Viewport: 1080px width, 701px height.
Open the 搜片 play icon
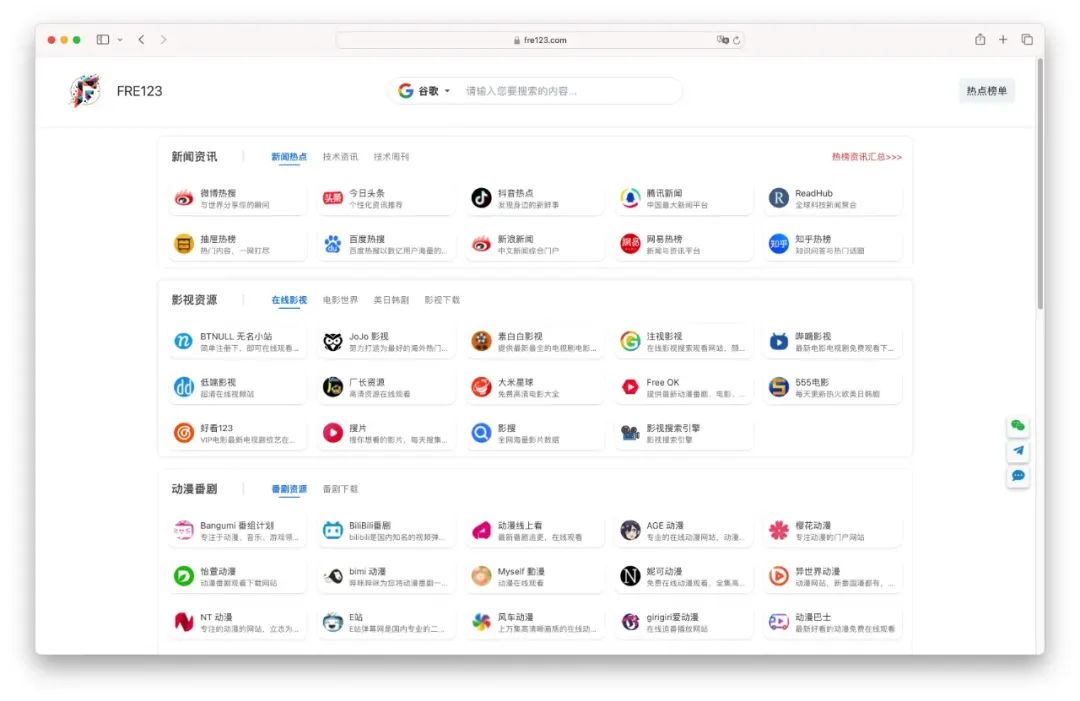[x=333, y=433]
